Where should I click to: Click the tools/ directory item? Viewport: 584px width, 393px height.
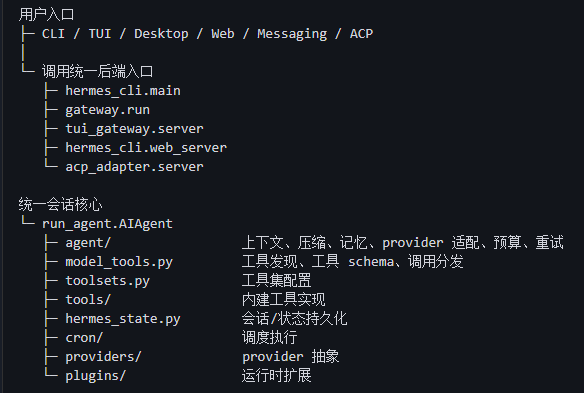pyautogui.click(x=88, y=299)
